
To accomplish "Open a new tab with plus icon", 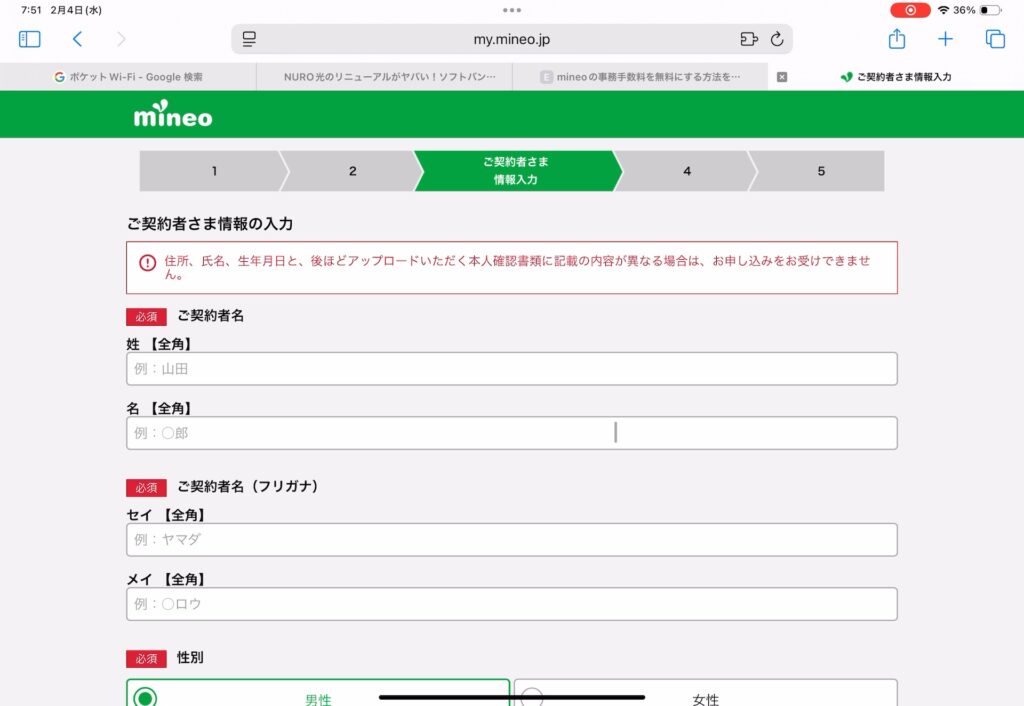I will tap(945, 39).
